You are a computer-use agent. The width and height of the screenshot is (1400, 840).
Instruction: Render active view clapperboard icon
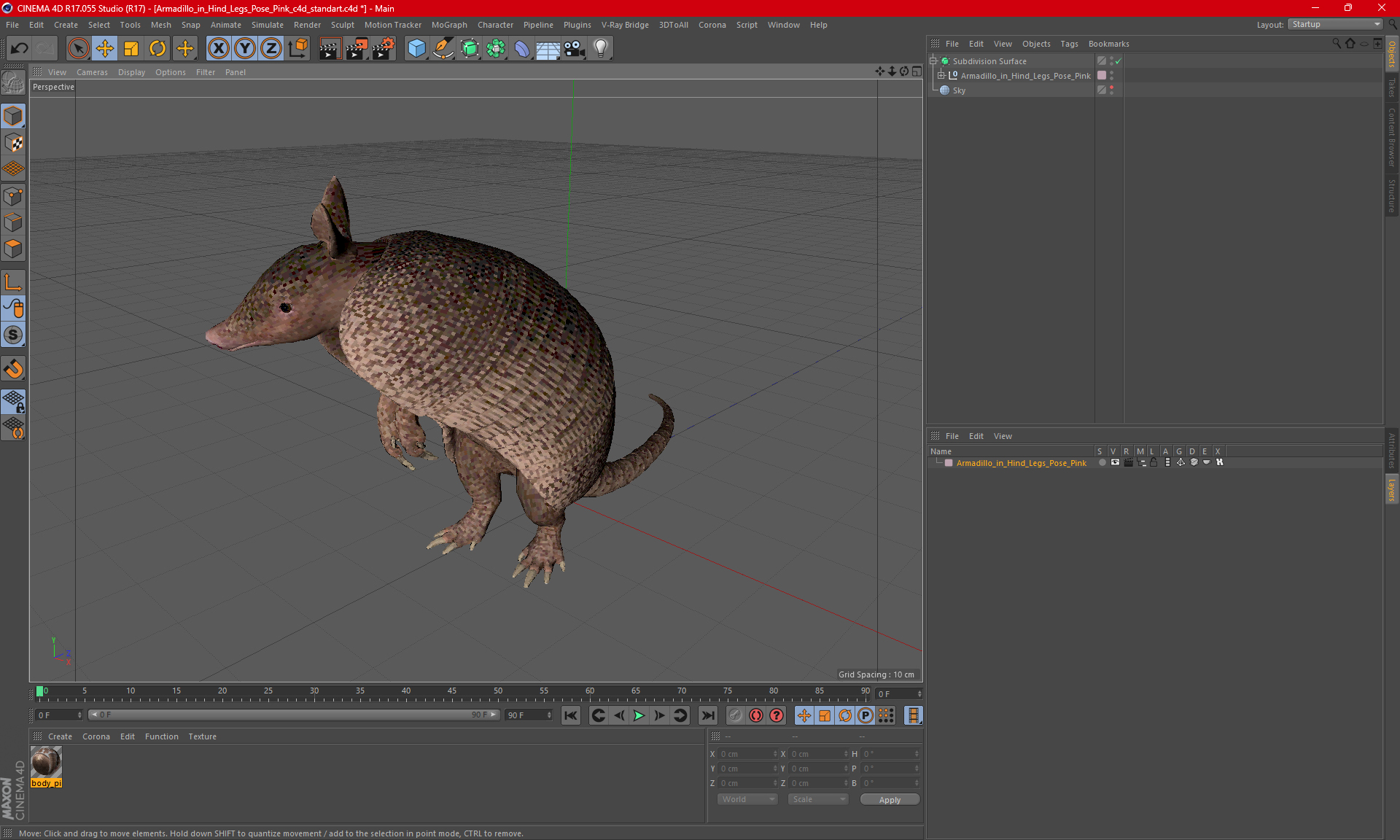pos(330,49)
